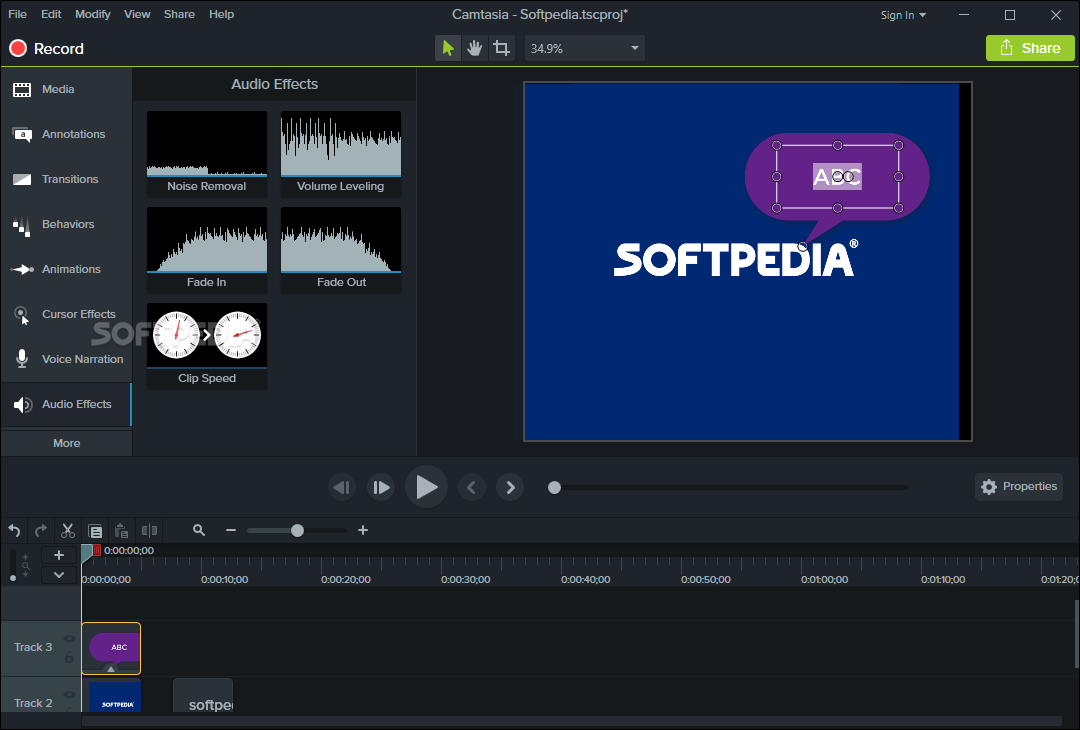Select the Clip Speed effect

[207, 346]
